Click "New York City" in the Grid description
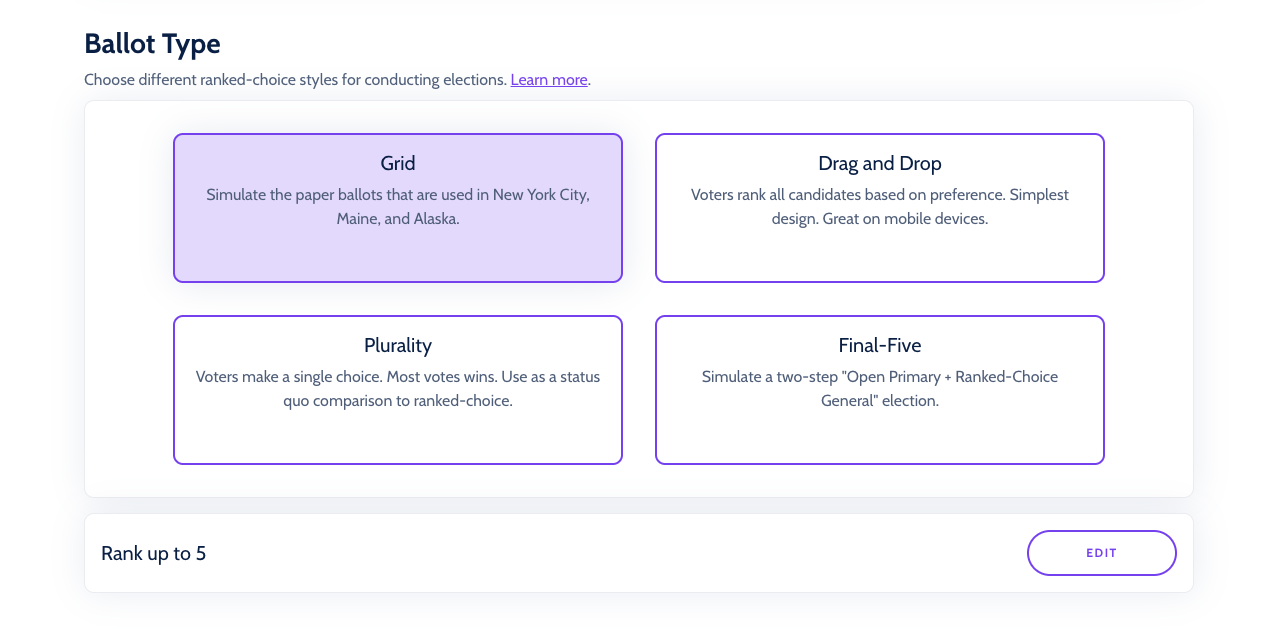1278x631 pixels. tap(540, 195)
